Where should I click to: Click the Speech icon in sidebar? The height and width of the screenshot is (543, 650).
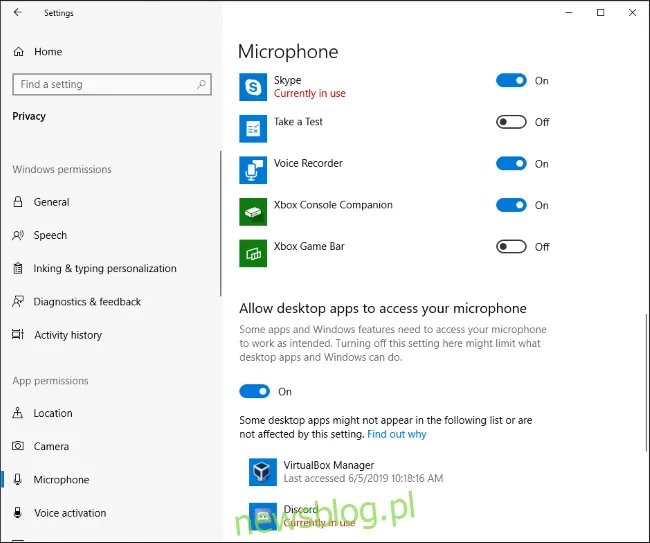point(18,235)
